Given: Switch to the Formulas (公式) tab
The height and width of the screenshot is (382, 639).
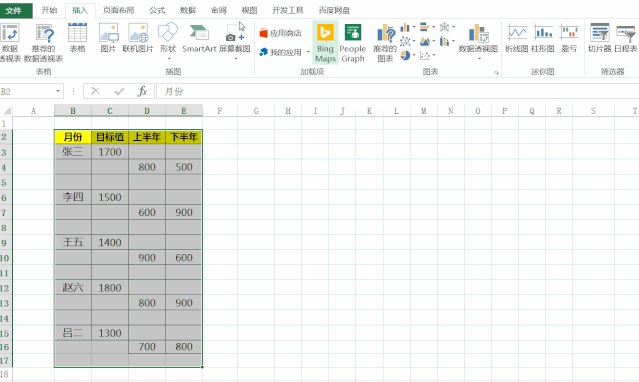Looking at the screenshot, I should [157, 10].
